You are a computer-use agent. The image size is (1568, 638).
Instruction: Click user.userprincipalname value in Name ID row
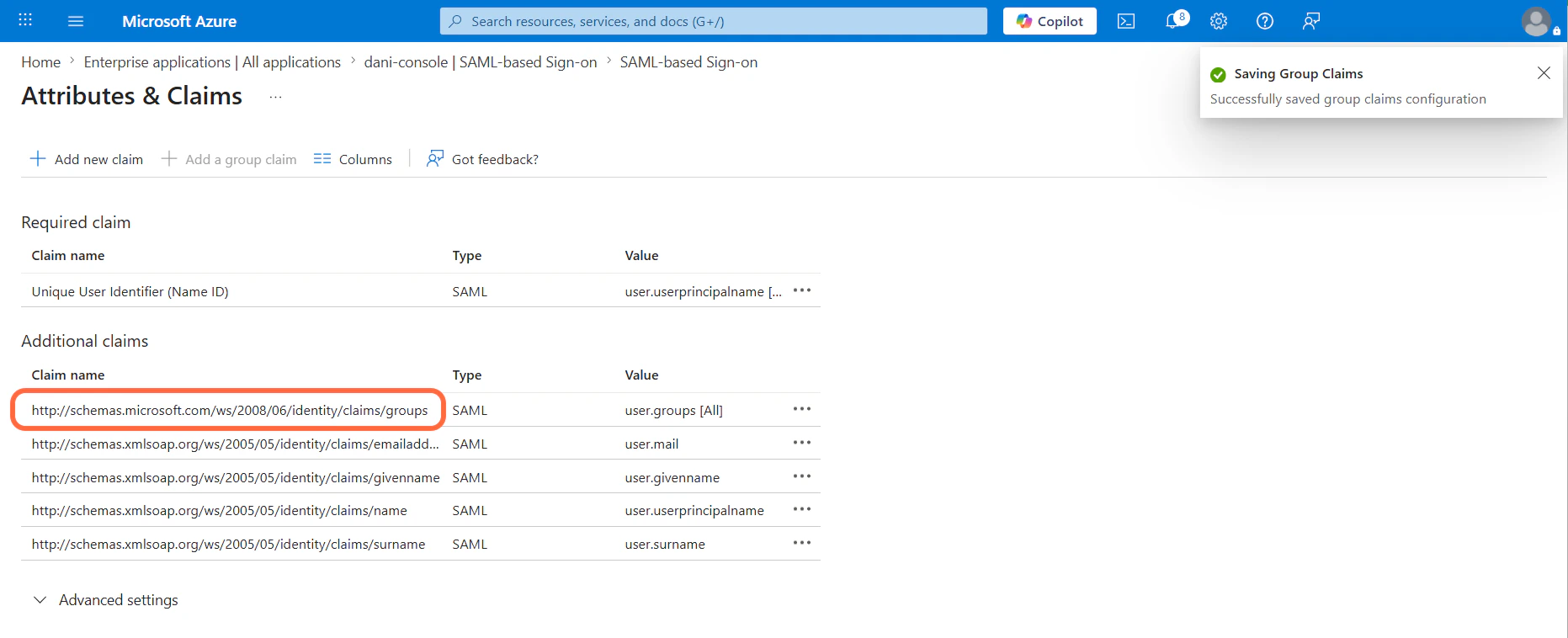704,291
